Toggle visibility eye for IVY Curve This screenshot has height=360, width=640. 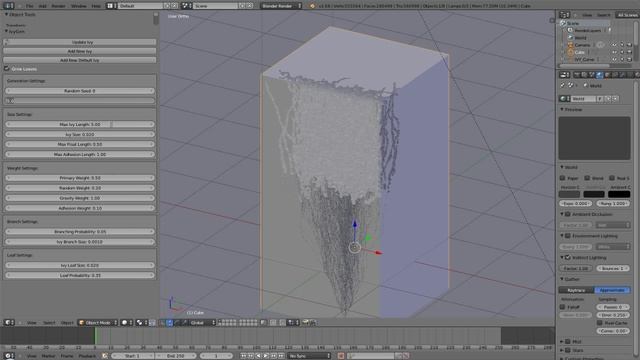tap(614, 60)
